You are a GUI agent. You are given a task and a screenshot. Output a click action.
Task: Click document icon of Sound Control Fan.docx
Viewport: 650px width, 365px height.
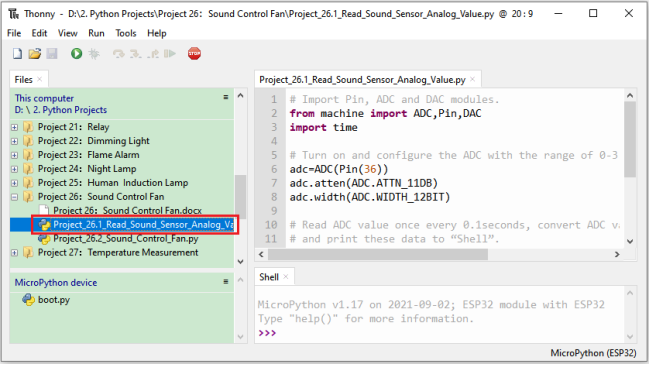click(x=44, y=211)
